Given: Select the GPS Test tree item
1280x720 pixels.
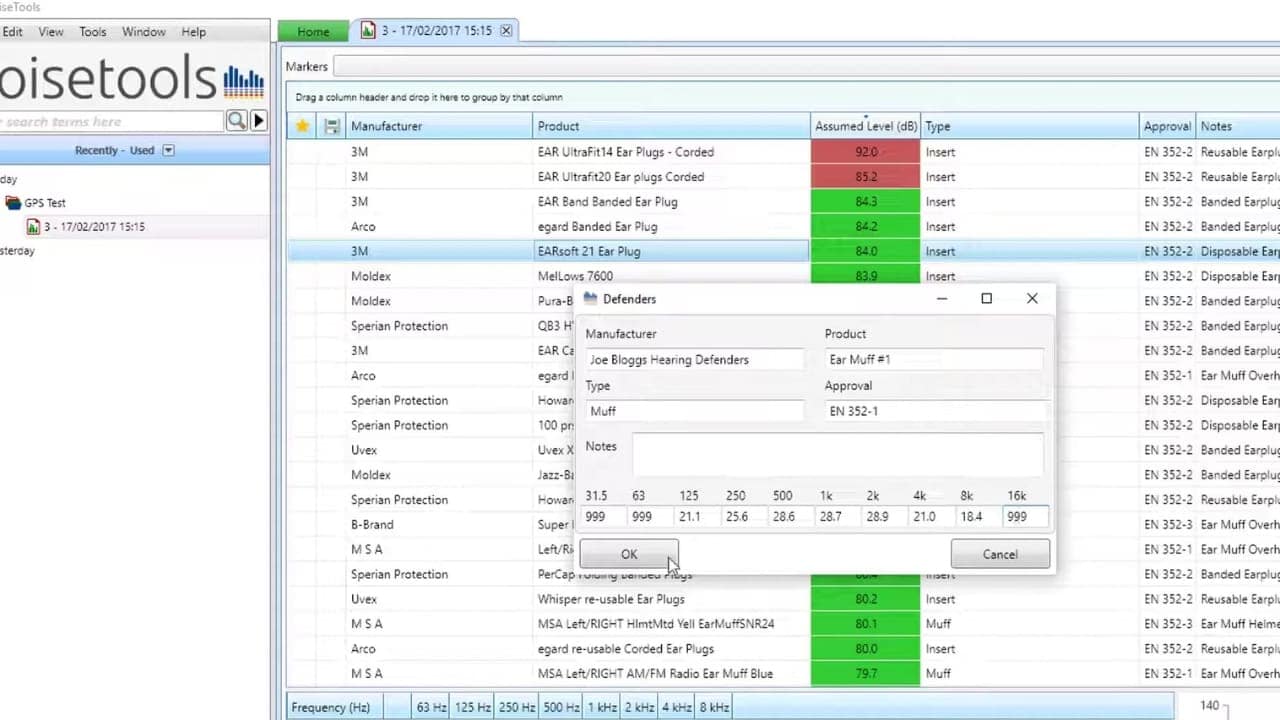Looking at the screenshot, I should (45, 203).
